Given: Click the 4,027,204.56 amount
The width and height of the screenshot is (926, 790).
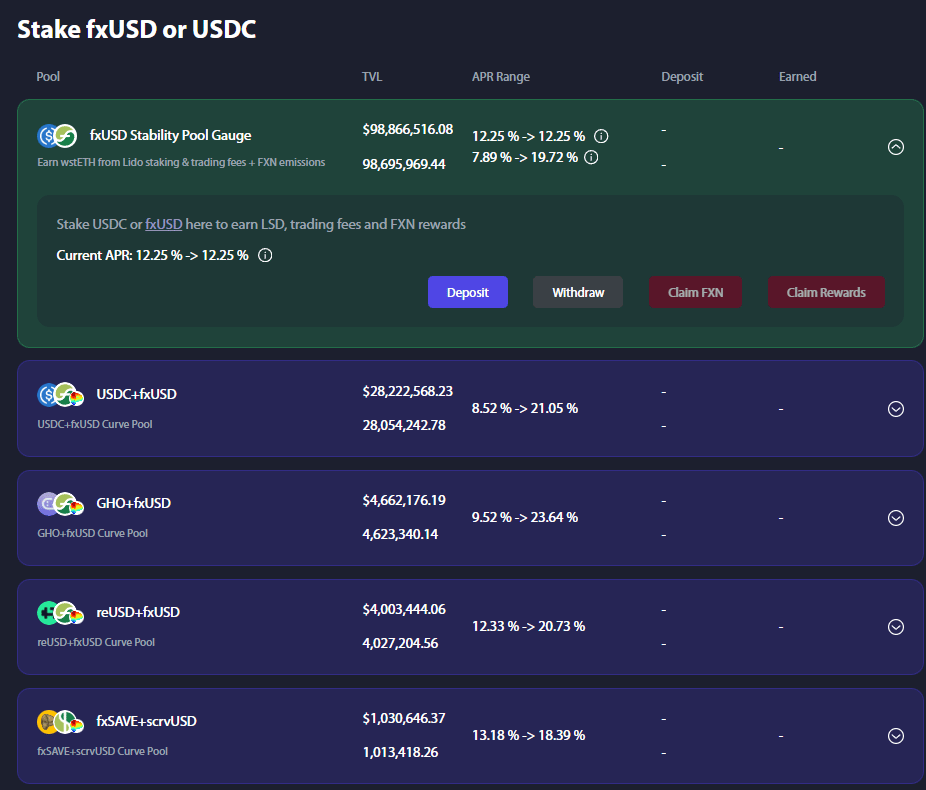Looking at the screenshot, I should pos(400,643).
